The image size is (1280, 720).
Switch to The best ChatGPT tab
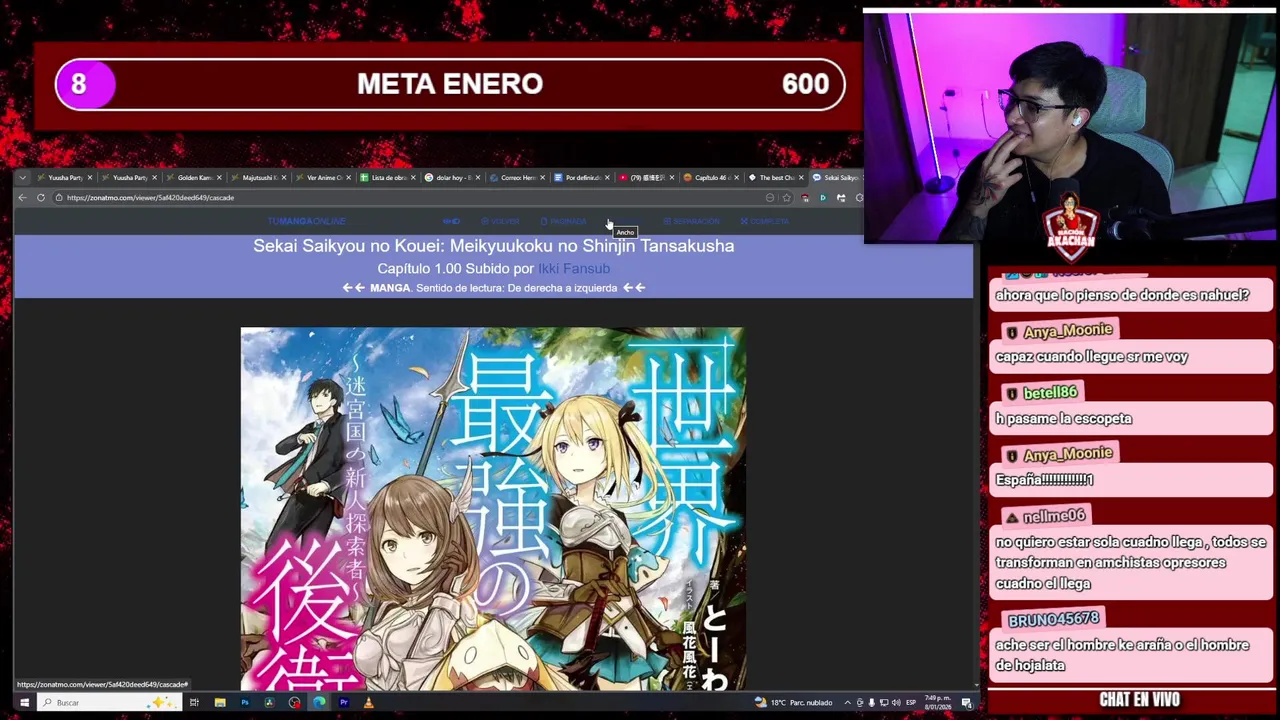[x=774, y=178]
